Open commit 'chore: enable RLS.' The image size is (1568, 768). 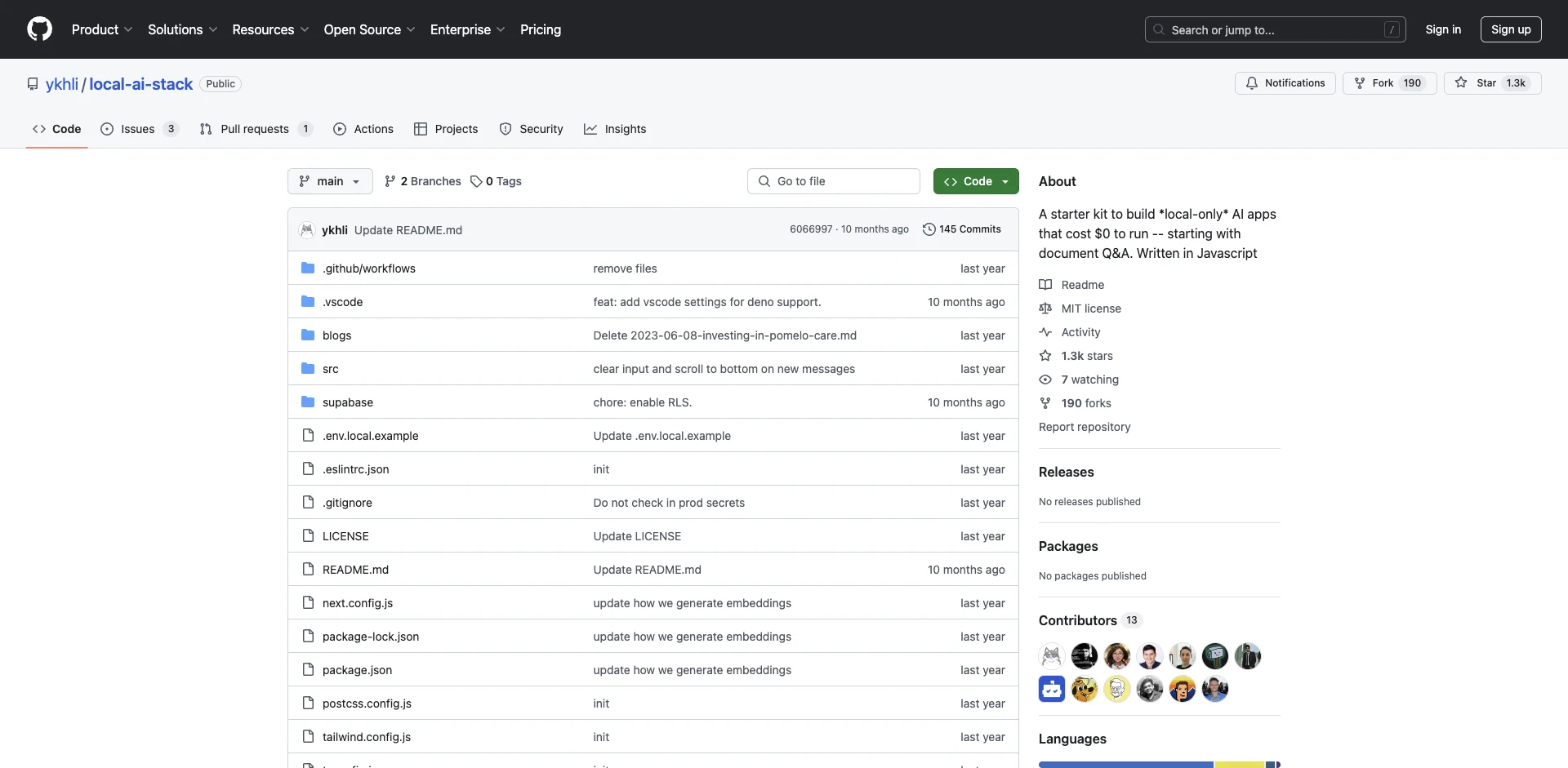pyautogui.click(x=643, y=402)
